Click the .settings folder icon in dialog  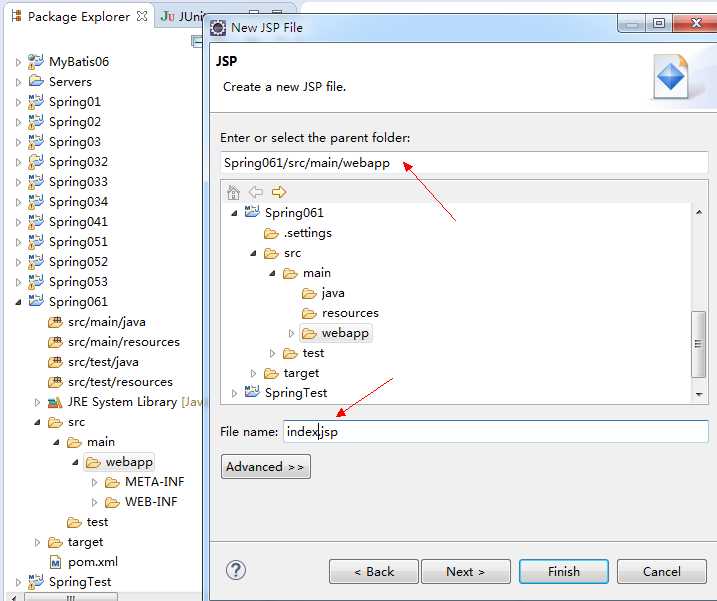point(271,233)
